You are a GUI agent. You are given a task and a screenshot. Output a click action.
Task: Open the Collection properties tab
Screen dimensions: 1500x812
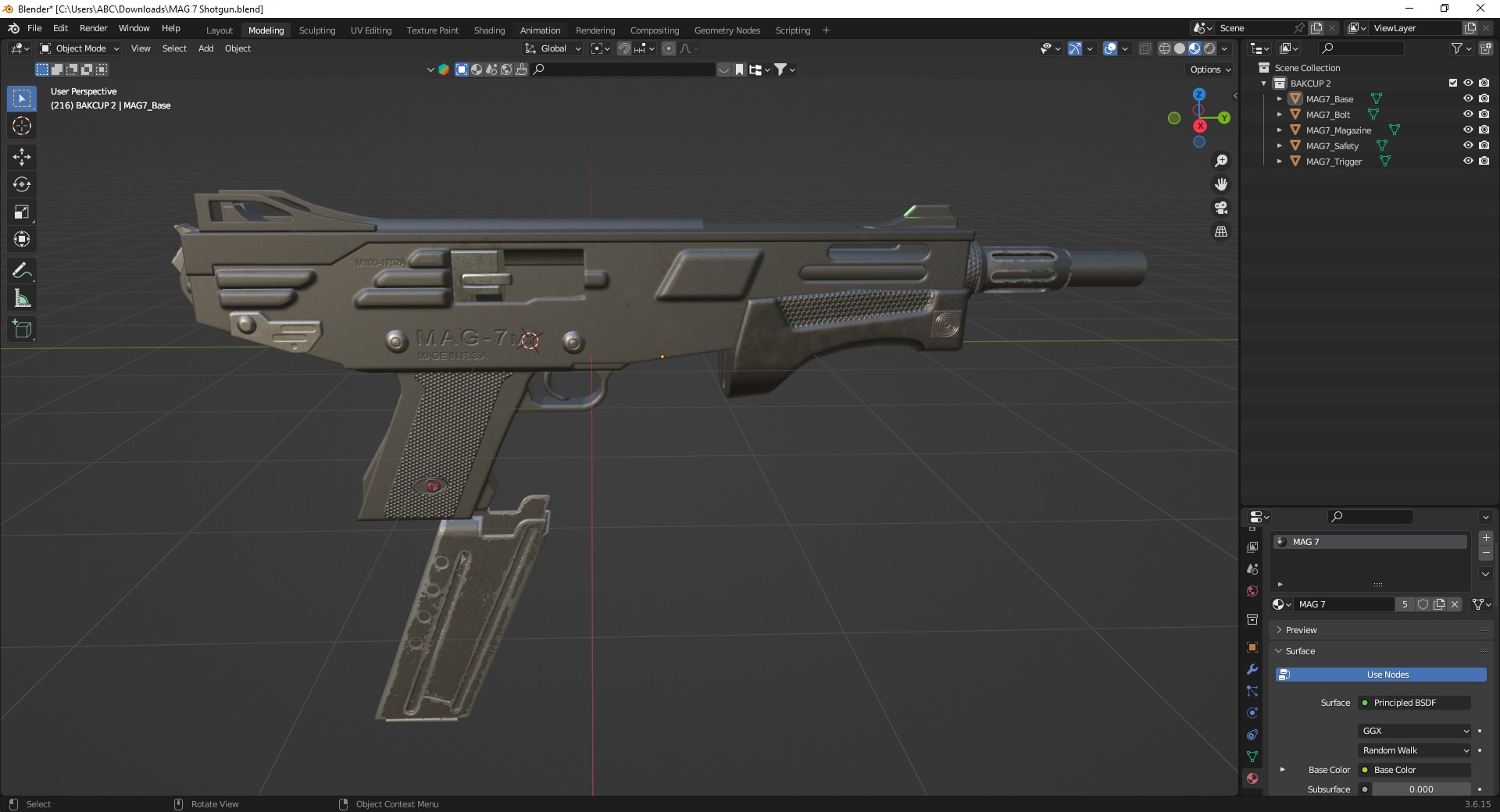click(x=1252, y=620)
